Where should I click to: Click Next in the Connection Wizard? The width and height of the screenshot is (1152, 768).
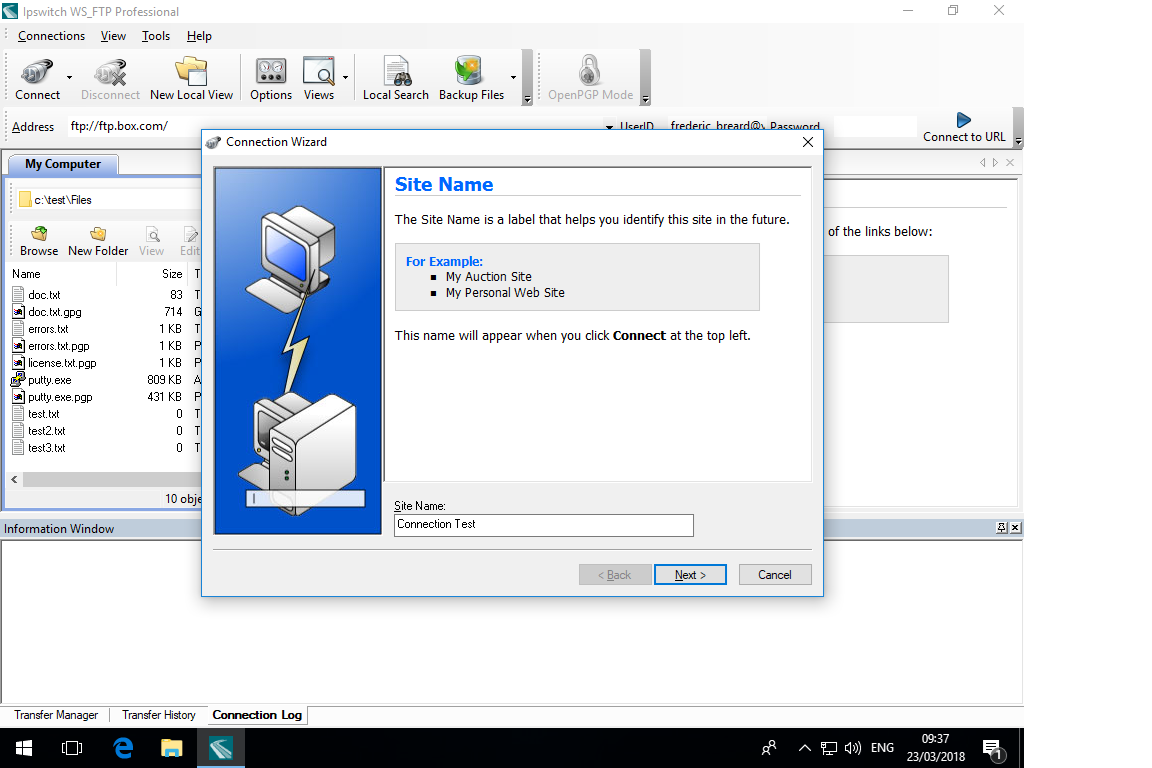click(690, 575)
